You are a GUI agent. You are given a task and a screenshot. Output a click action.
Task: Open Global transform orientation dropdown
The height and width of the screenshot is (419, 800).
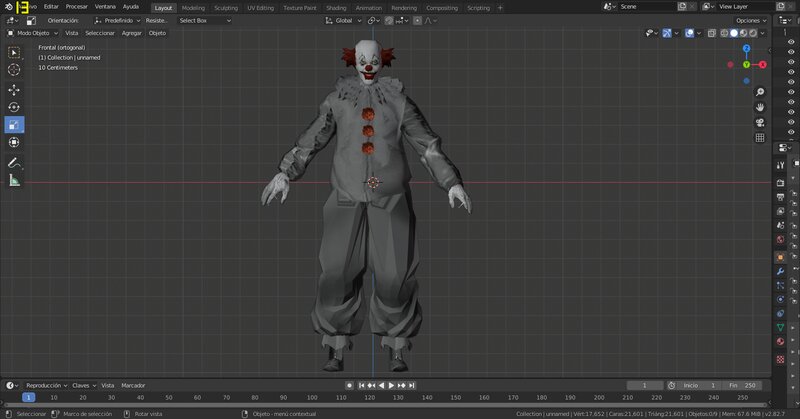343,21
